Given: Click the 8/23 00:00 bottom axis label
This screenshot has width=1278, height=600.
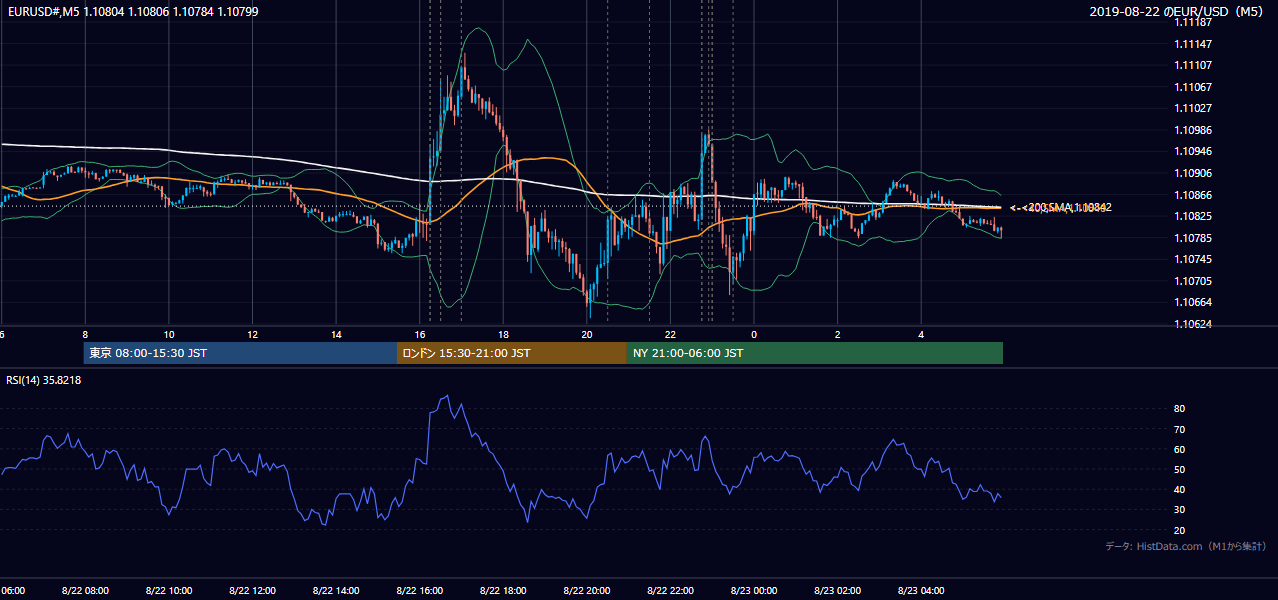Looking at the screenshot, I should click(754, 590).
